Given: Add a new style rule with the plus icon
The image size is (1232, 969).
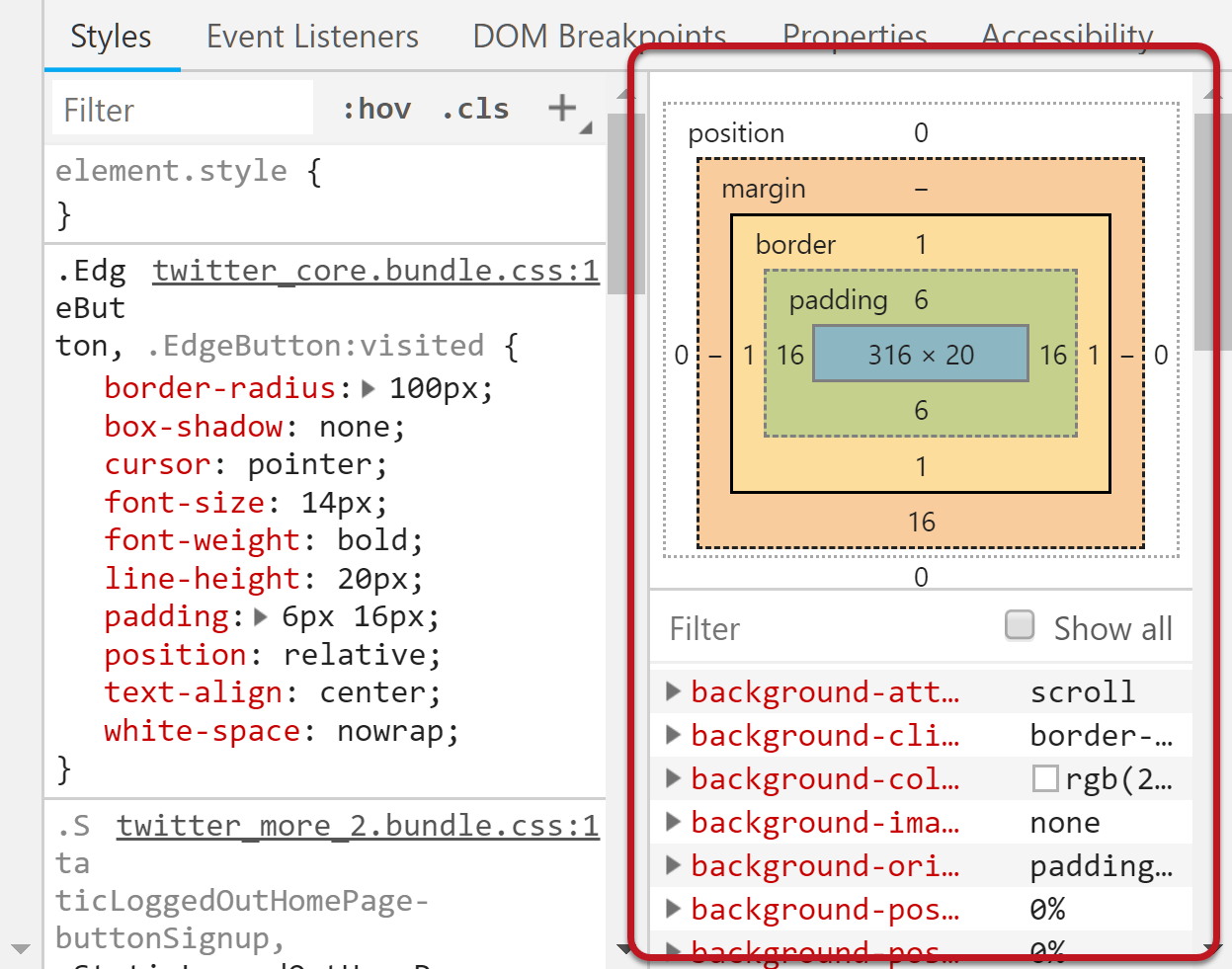Looking at the screenshot, I should 560,108.
